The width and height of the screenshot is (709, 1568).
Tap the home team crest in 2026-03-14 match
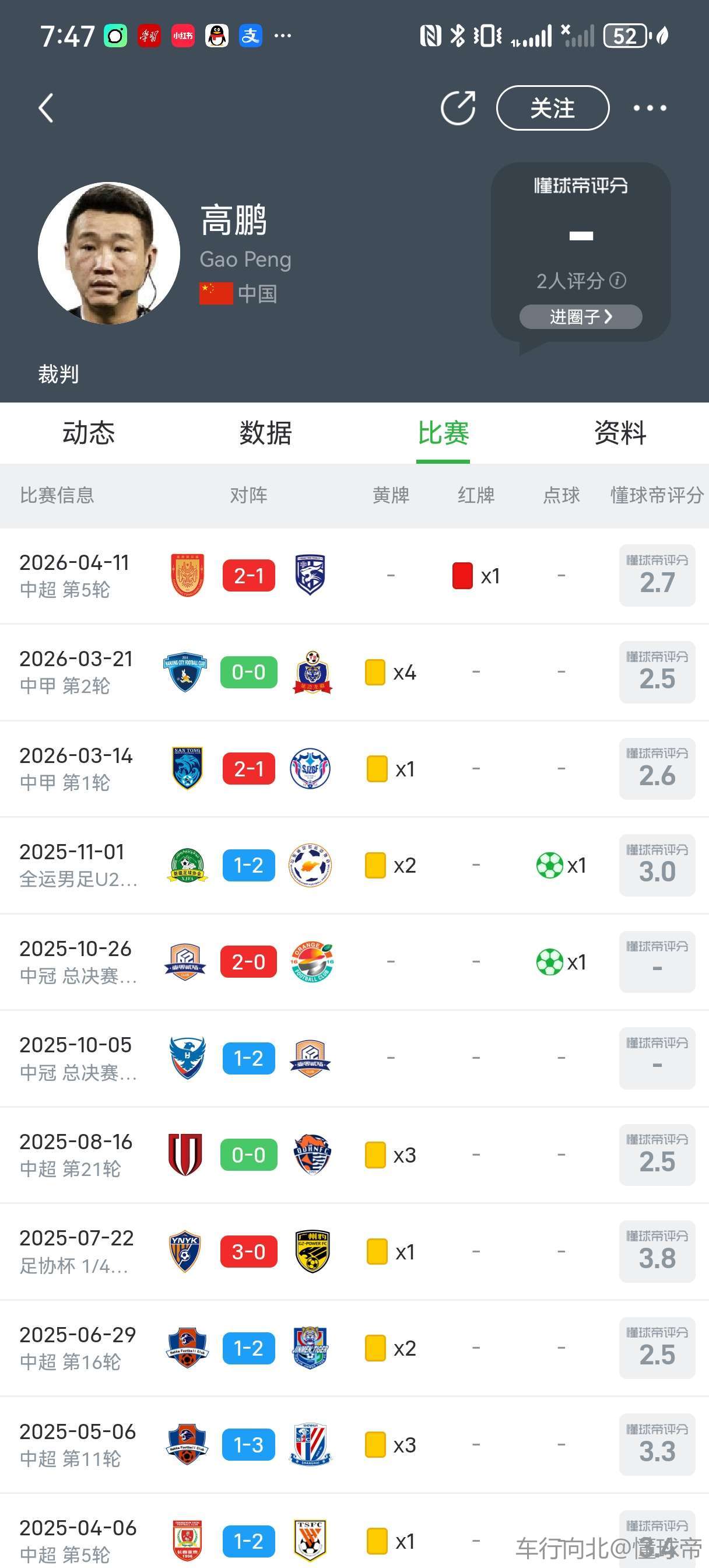[187, 768]
